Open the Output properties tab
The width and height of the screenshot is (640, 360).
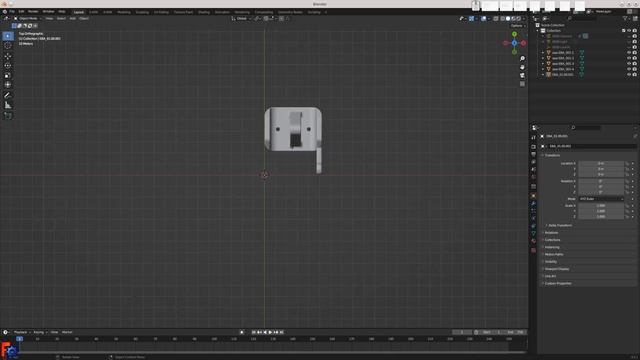tap(533, 154)
